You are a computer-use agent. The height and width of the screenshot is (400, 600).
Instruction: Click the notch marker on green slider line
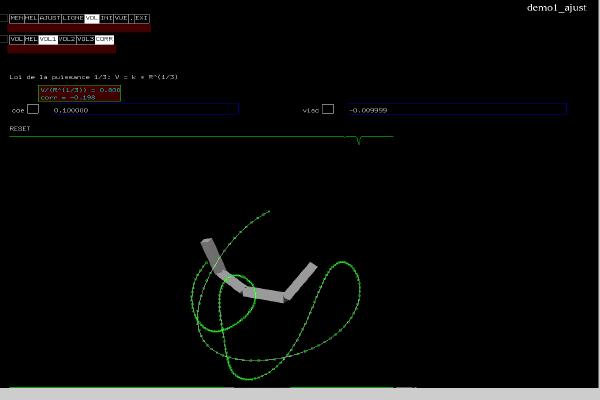[x=358, y=140]
